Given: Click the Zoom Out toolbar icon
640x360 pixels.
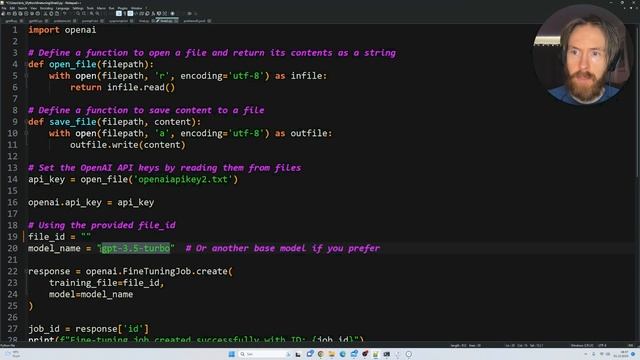Looking at the screenshot, I should [x=97, y=13].
